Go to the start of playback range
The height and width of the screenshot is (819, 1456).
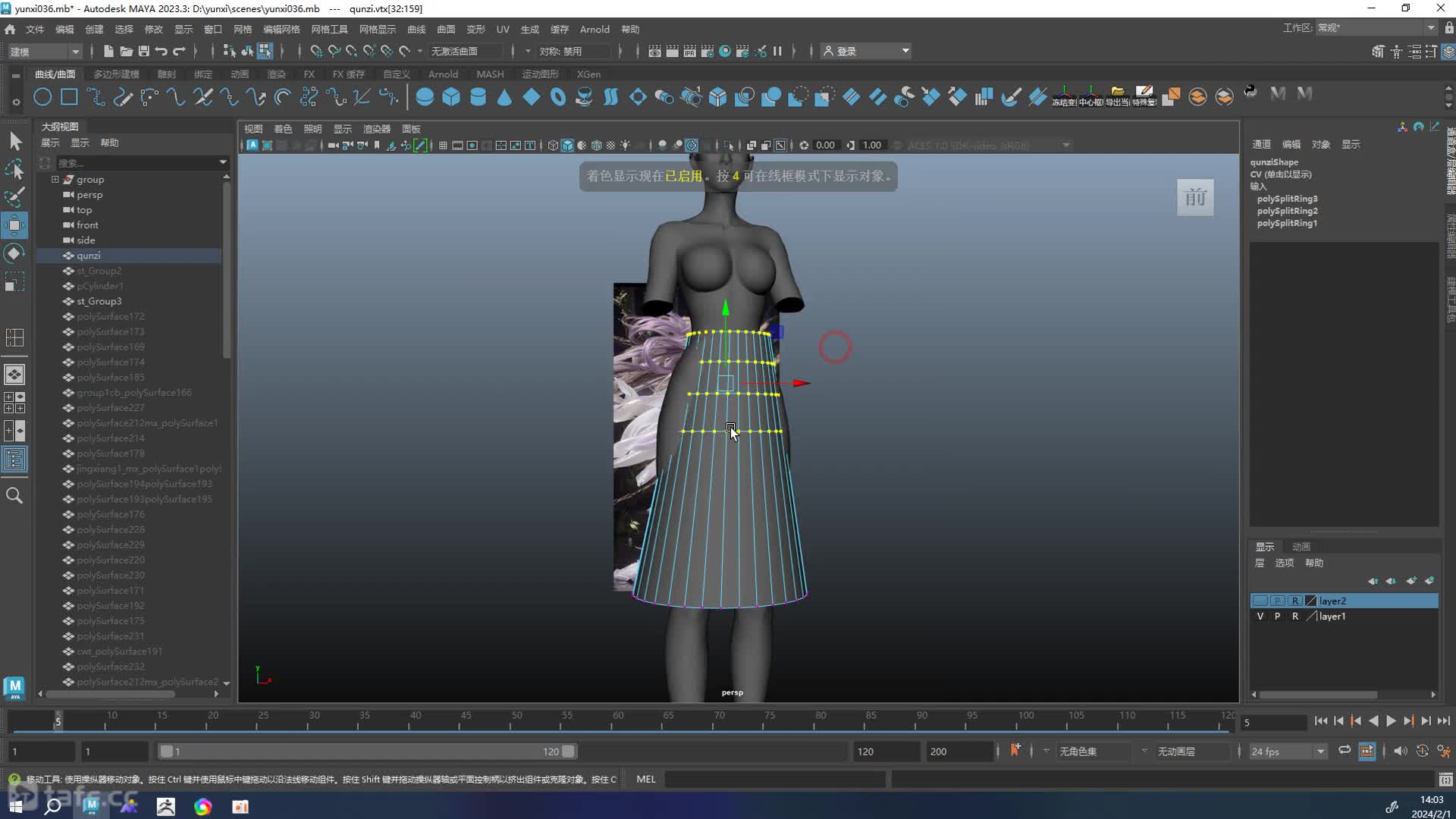(1321, 721)
